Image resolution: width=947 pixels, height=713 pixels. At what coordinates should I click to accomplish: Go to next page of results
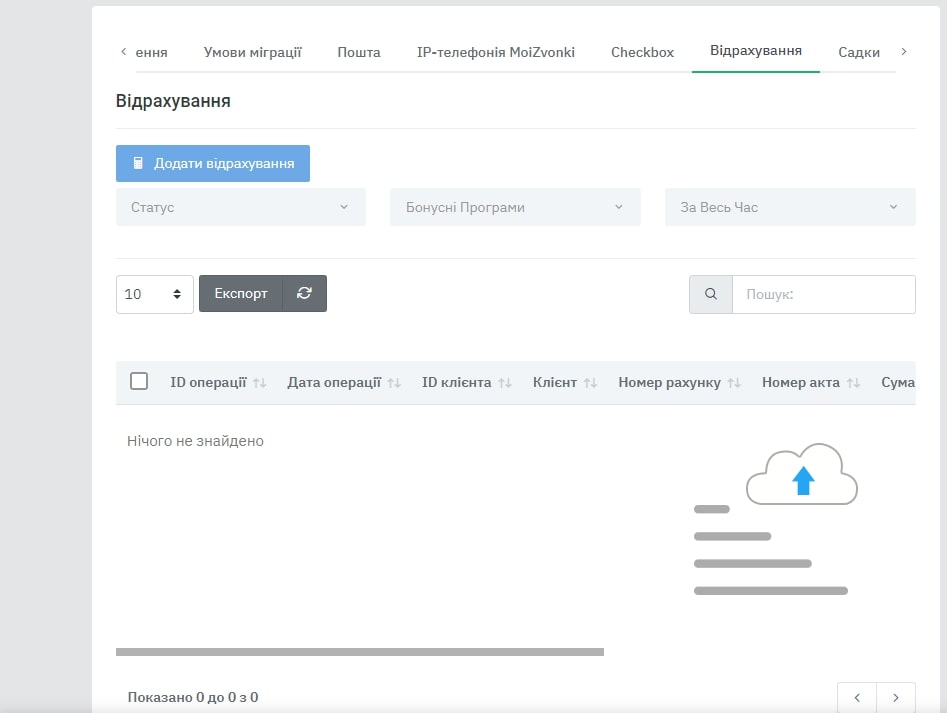pyautogui.click(x=896, y=697)
